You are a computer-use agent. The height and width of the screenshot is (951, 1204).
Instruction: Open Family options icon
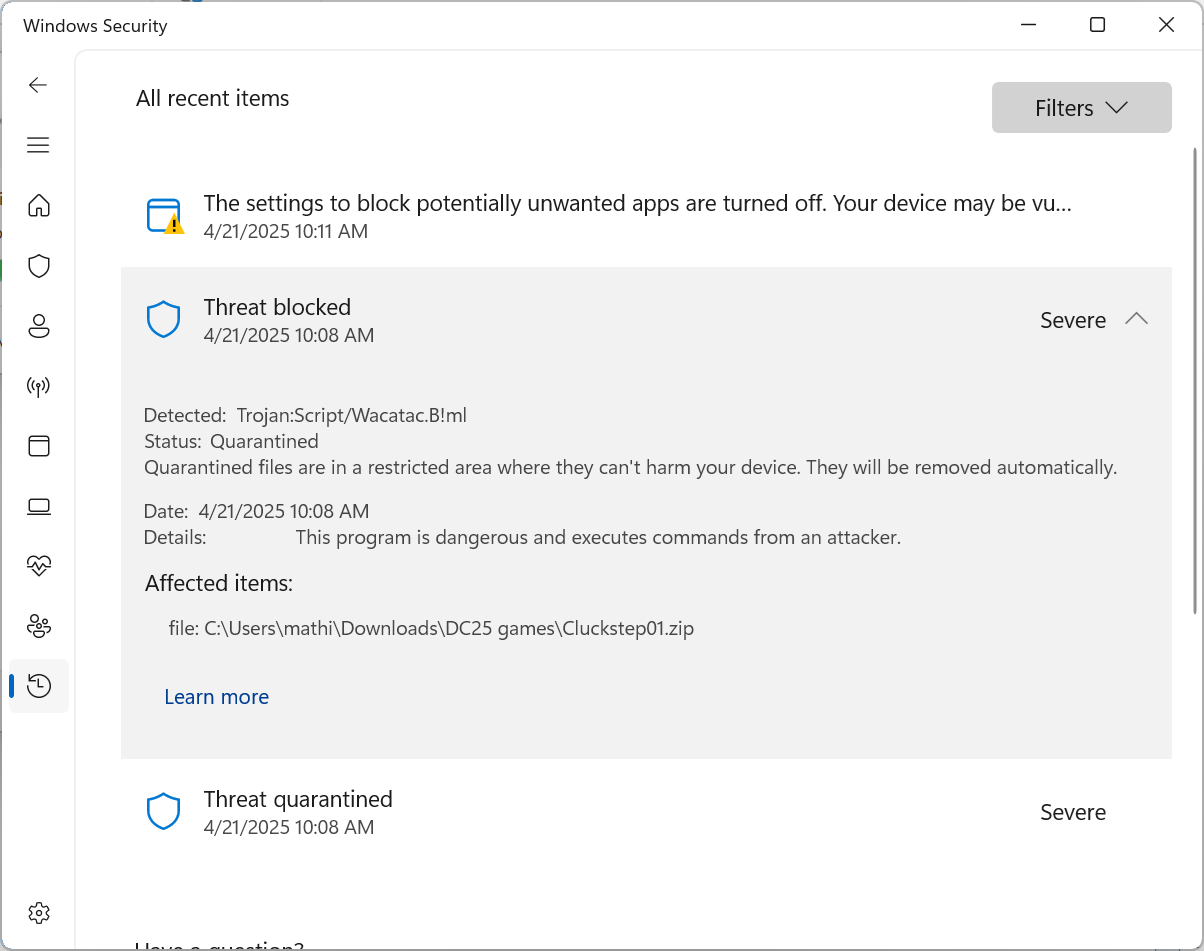pos(39,627)
